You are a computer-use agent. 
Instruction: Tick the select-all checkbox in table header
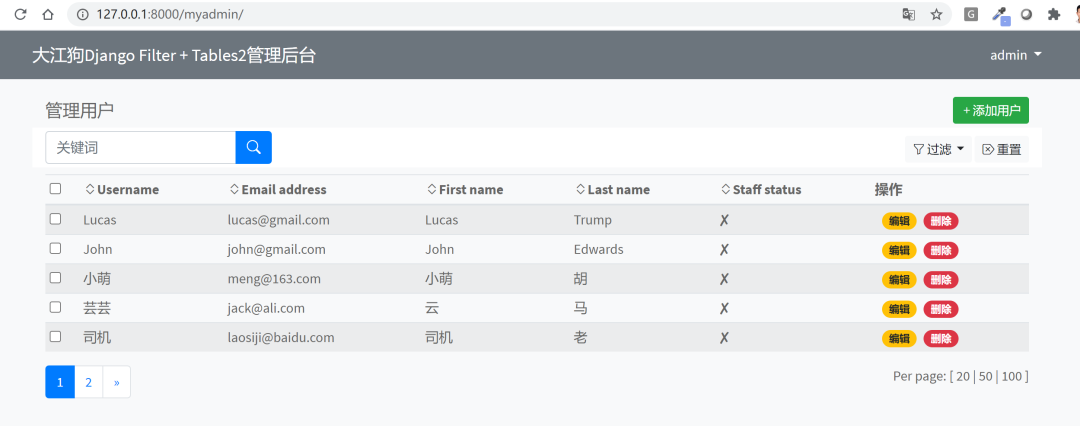[x=56, y=188]
